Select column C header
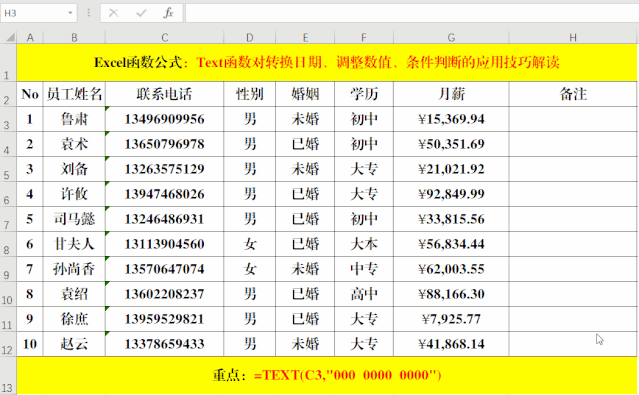The width and height of the screenshot is (639, 395). click(164, 38)
